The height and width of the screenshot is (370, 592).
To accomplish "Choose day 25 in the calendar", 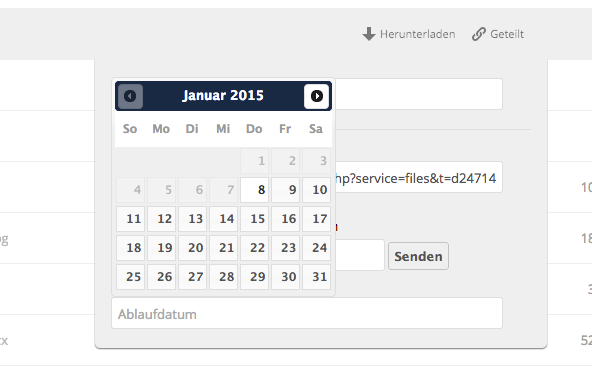I will [x=131, y=277].
